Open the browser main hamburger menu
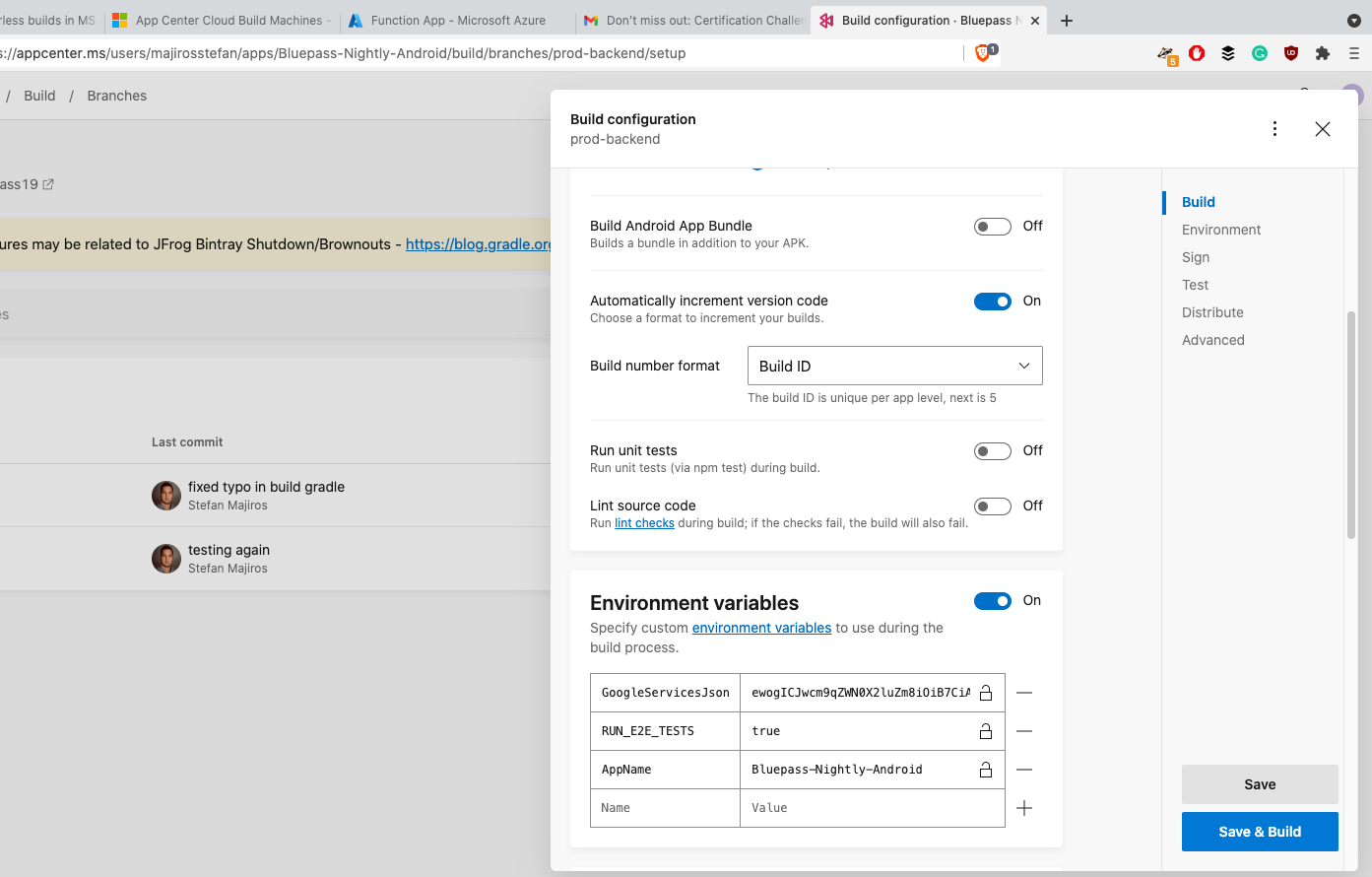1372x877 pixels. coord(1354,53)
